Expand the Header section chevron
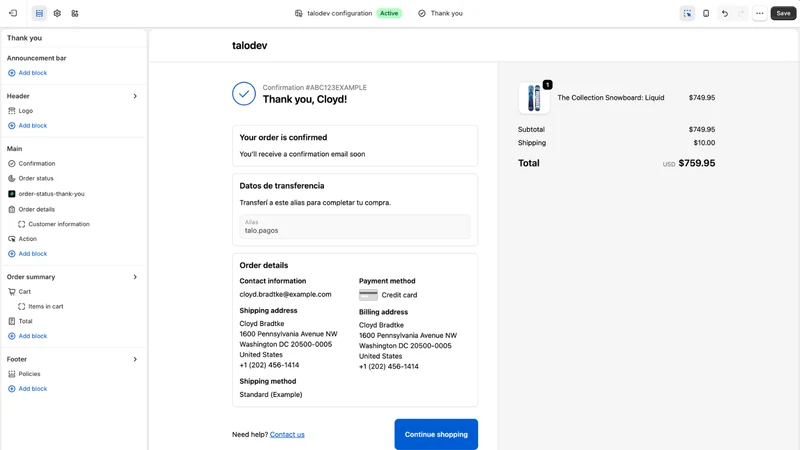The height and width of the screenshot is (450, 800). click(x=135, y=96)
